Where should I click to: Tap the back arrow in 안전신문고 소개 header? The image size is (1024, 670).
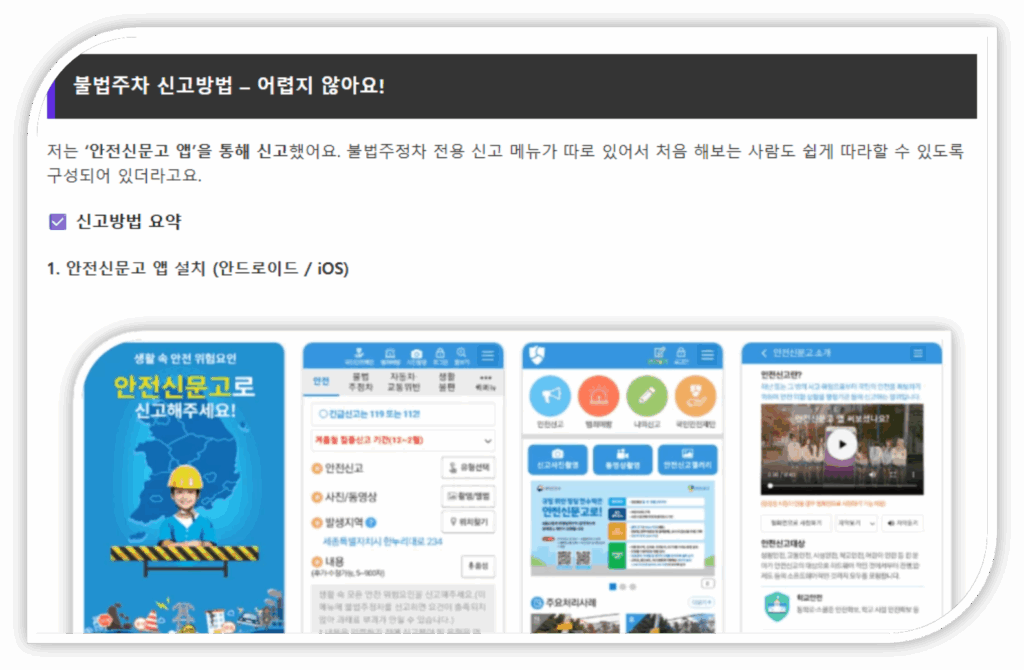763,353
